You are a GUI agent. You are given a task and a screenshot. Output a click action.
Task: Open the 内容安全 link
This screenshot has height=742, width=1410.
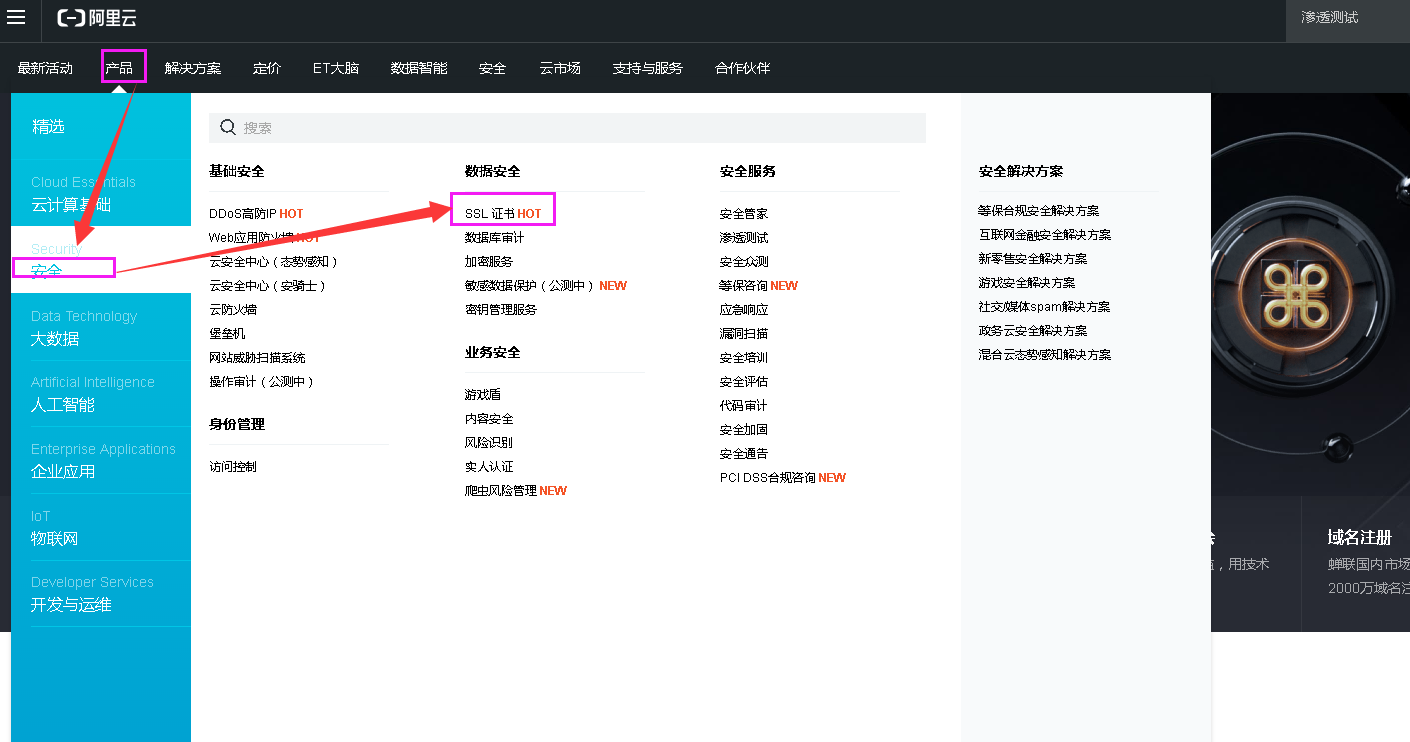489,419
